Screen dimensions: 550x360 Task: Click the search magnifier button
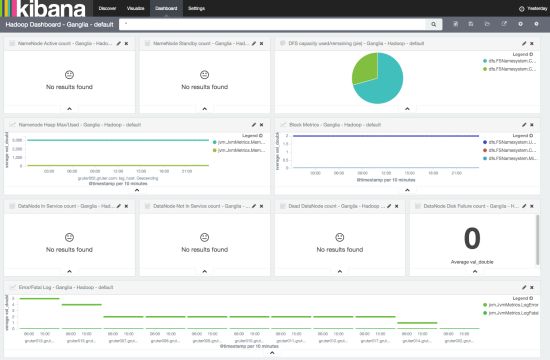pos(434,24)
